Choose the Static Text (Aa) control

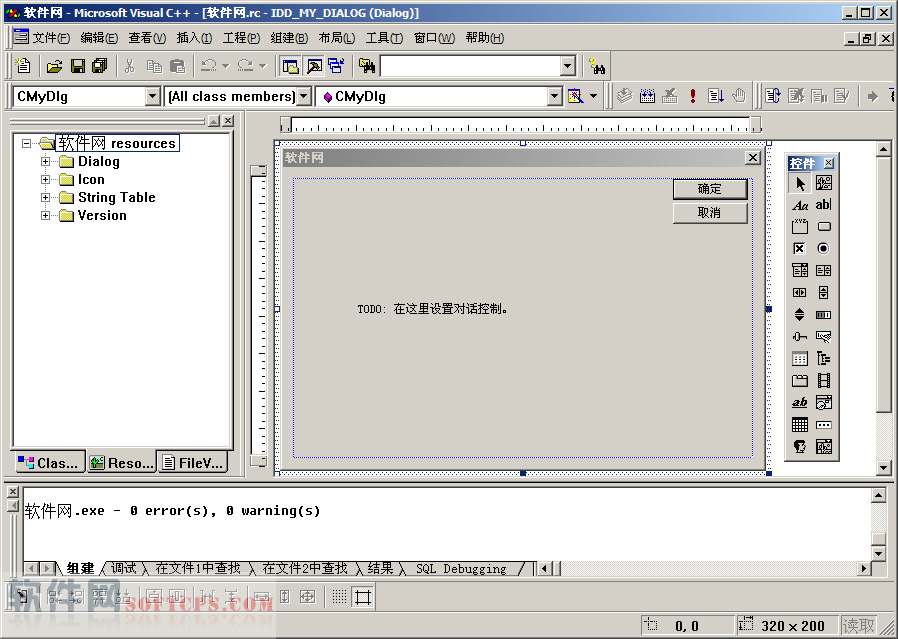pos(800,205)
